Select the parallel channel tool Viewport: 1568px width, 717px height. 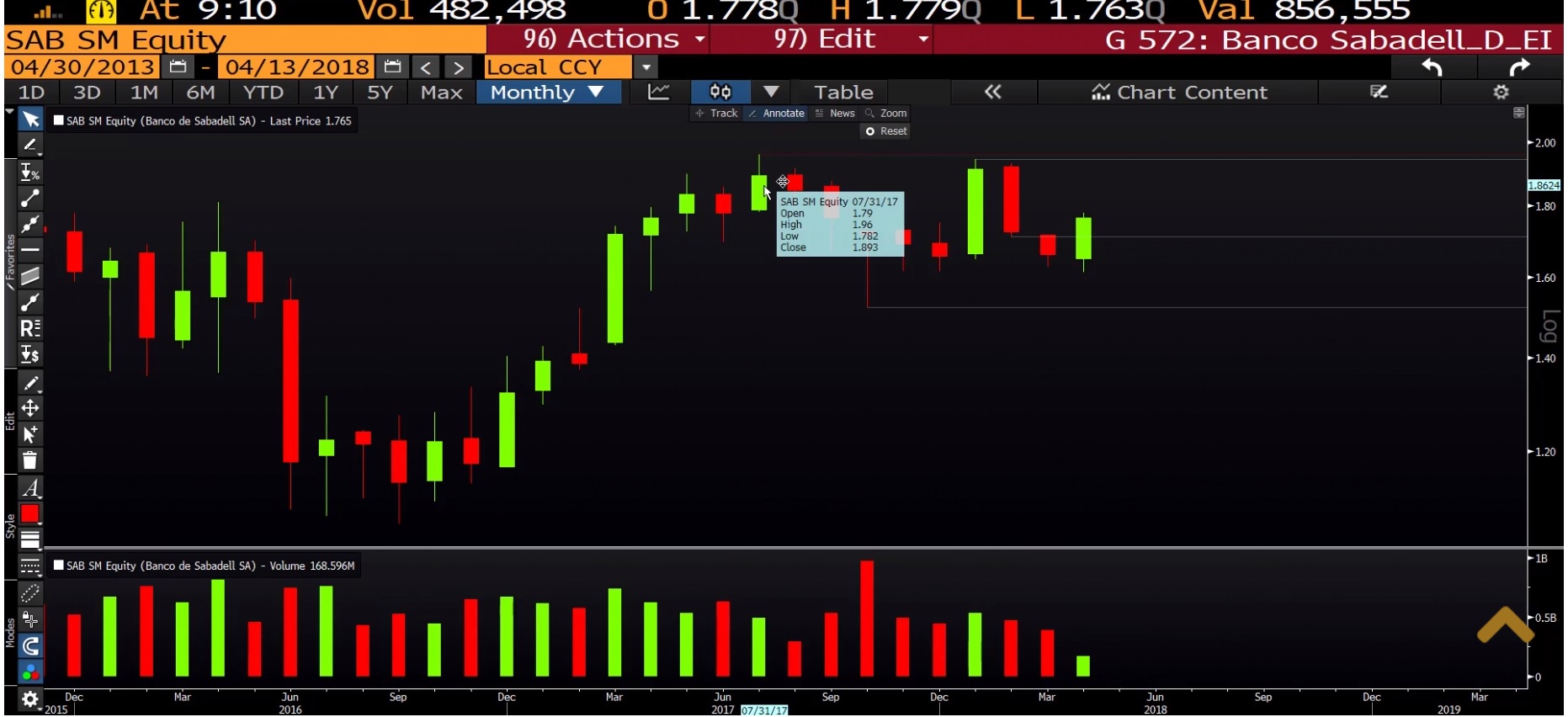tap(30, 276)
